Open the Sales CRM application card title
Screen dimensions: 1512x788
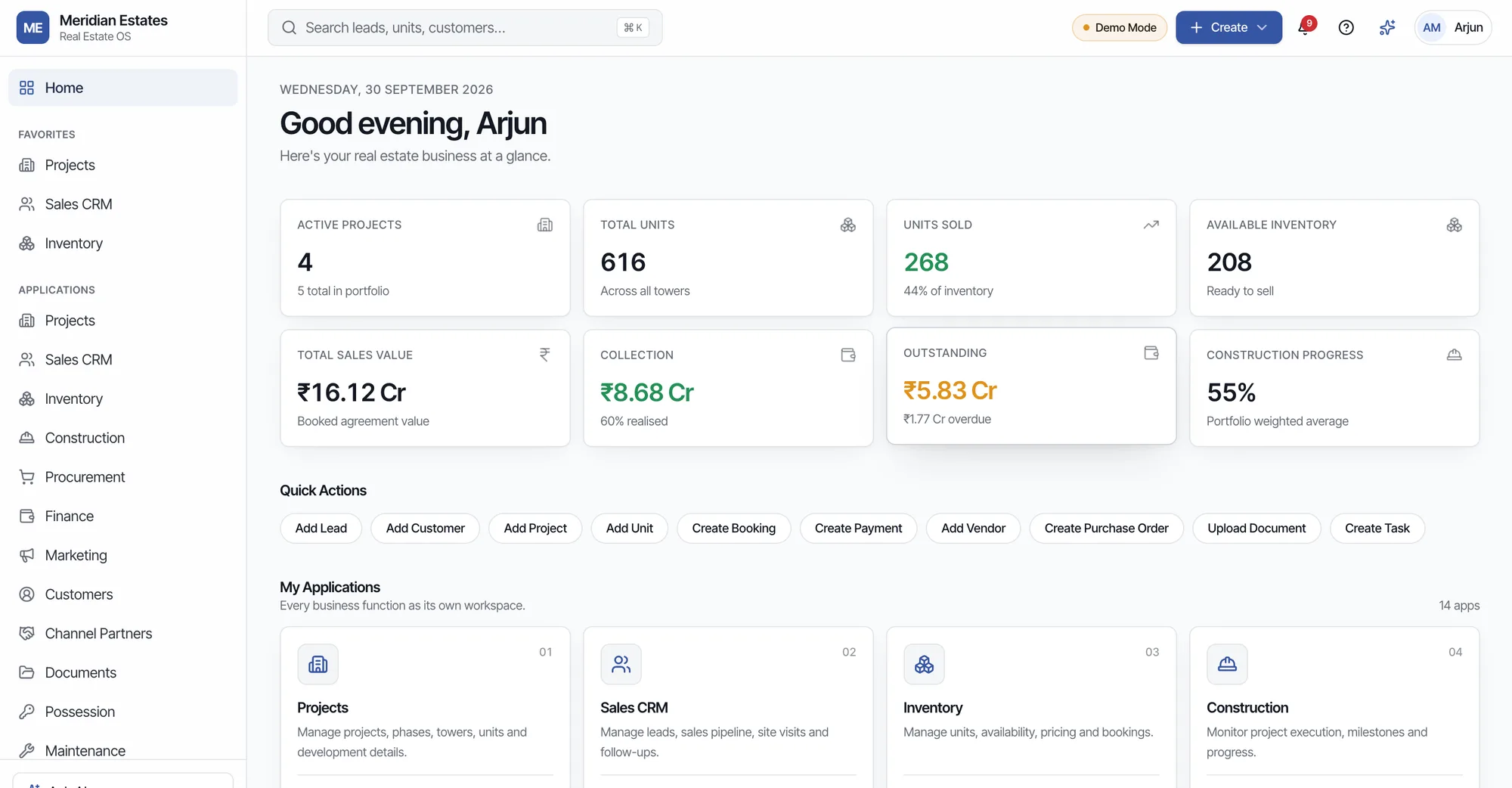(634, 708)
